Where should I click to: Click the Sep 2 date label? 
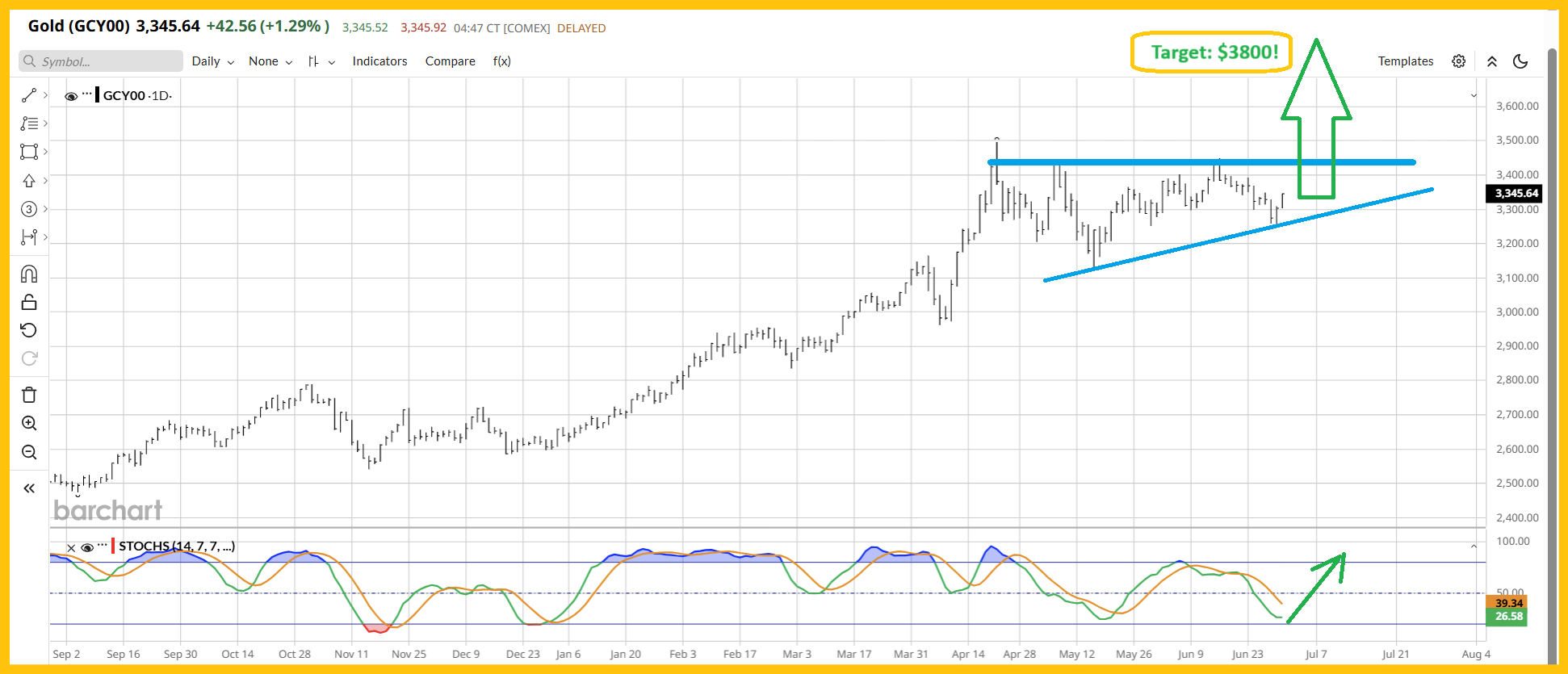[66, 654]
